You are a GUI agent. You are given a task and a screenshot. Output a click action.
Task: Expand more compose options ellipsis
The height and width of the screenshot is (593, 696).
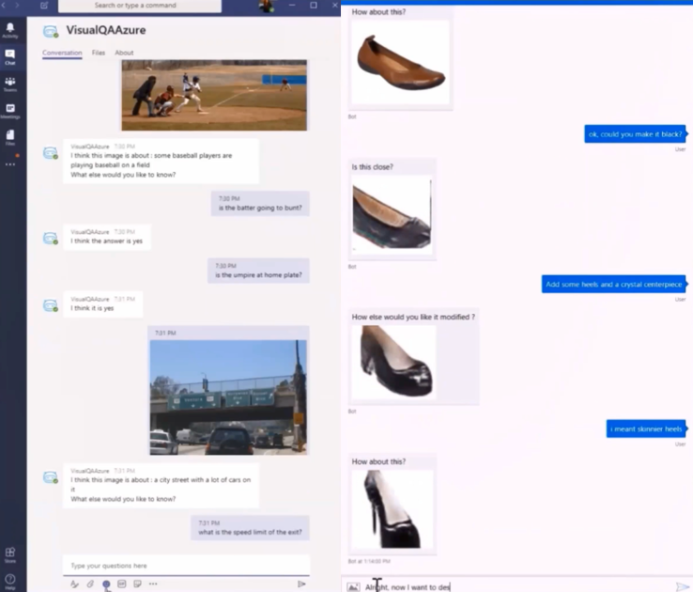(x=153, y=584)
